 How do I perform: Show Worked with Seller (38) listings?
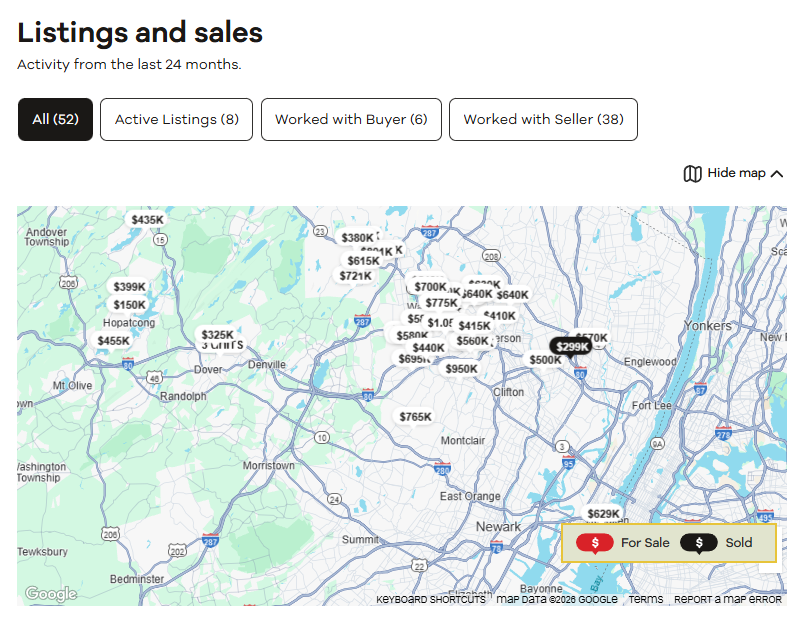[543, 119]
